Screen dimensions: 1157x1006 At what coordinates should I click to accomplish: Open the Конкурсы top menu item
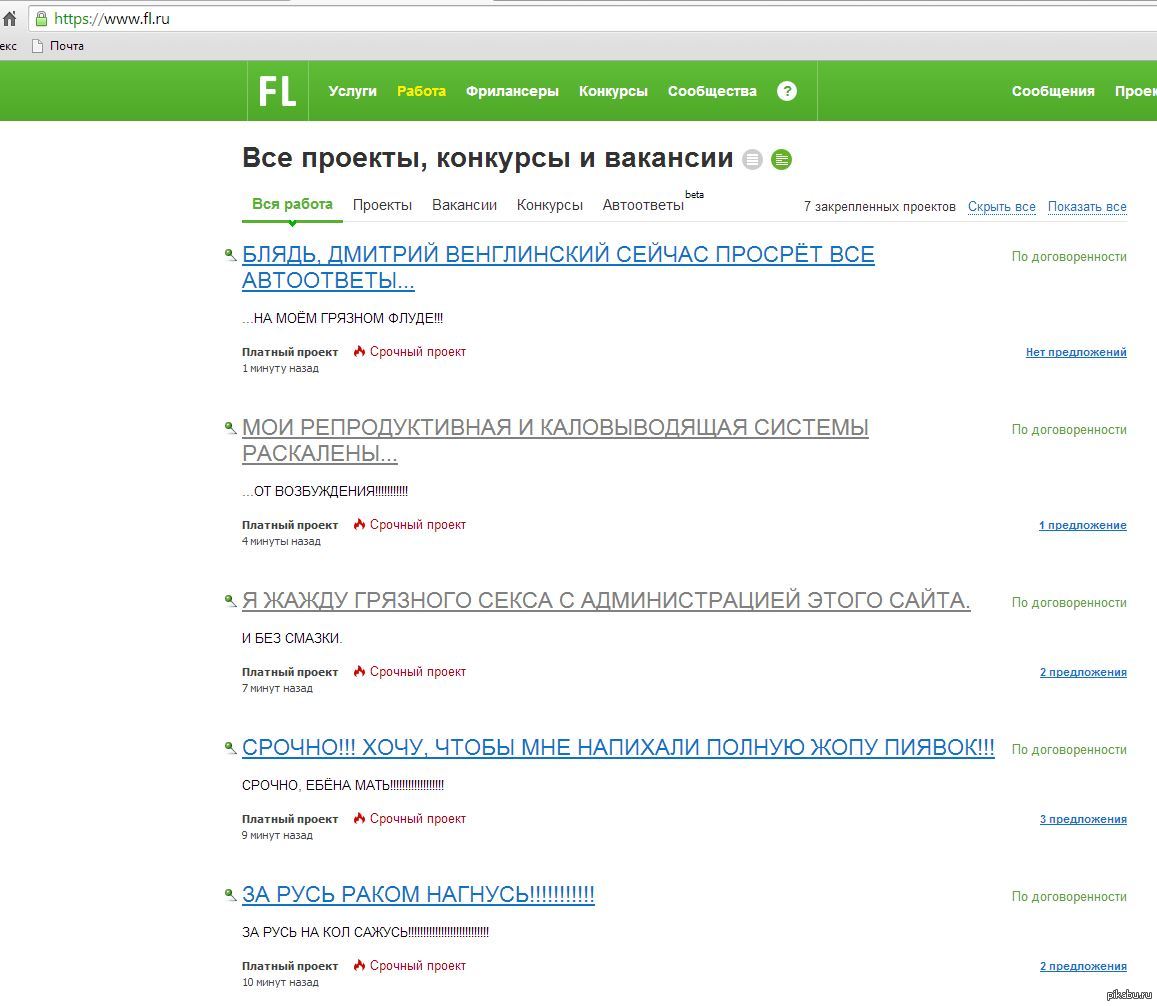click(613, 91)
